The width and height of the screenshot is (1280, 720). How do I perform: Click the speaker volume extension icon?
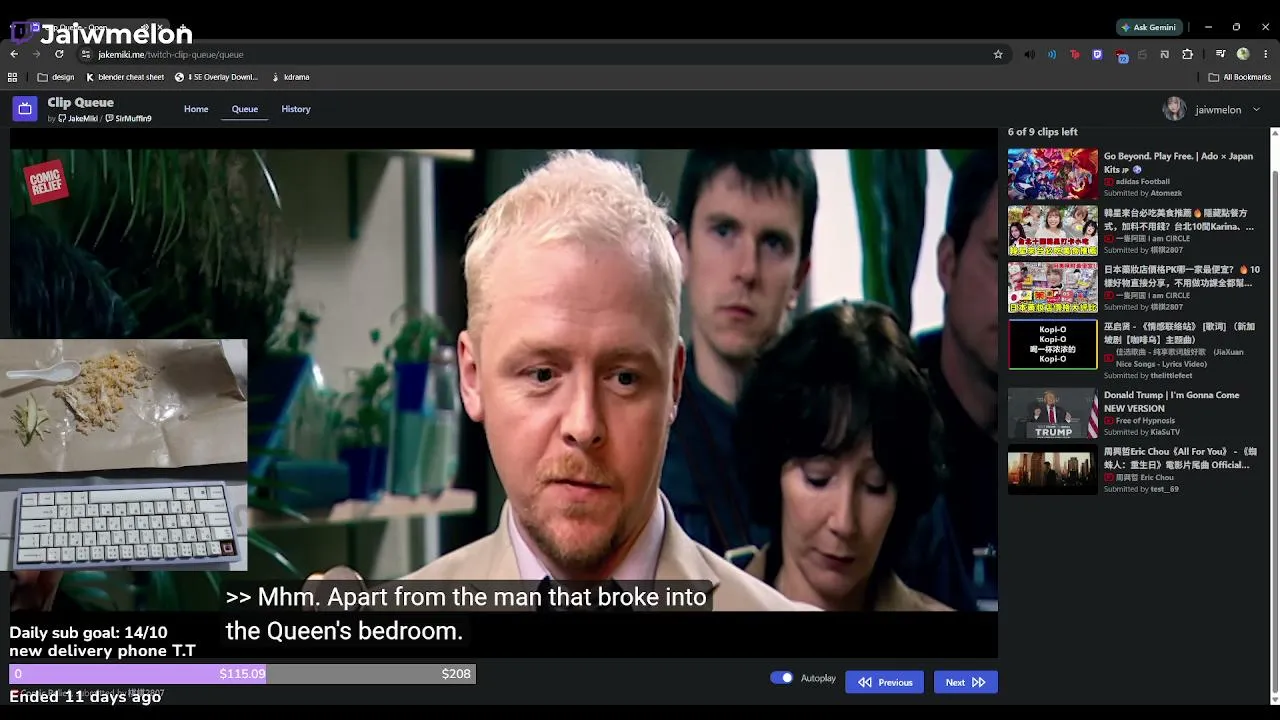click(1030, 54)
